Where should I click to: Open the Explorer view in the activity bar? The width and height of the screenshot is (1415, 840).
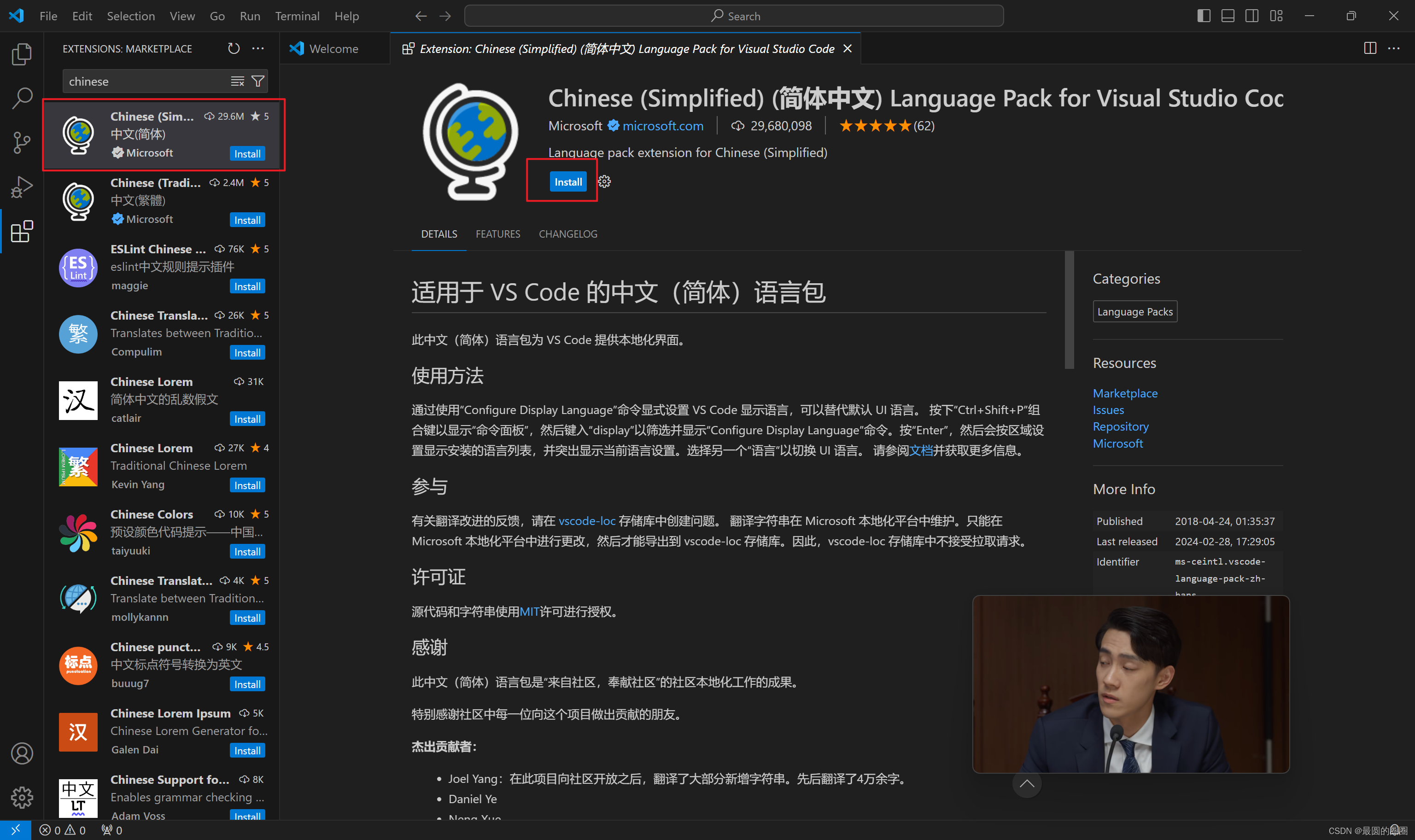[x=22, y=54]
